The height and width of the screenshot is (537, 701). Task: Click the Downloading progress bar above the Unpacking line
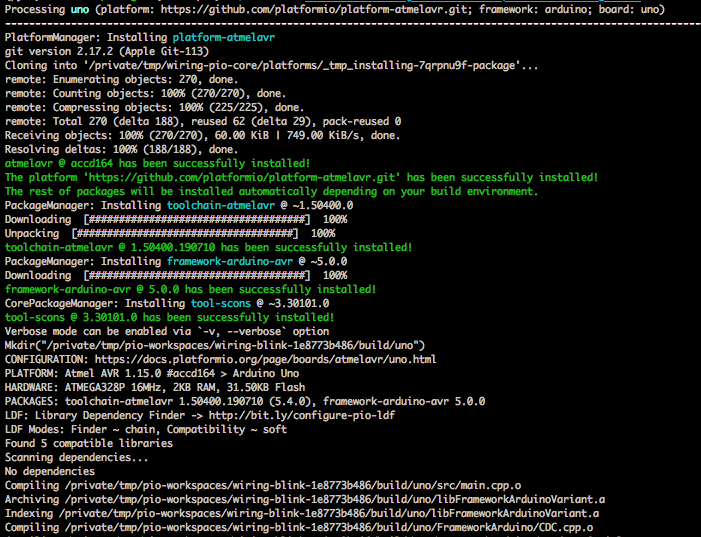pos(197,220)
